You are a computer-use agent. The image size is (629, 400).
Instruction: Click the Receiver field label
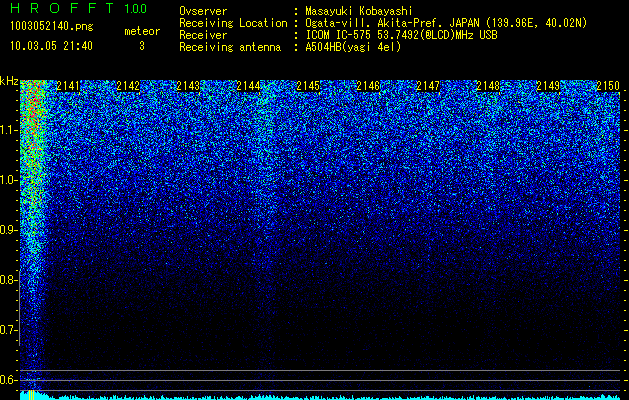[203, 35]
